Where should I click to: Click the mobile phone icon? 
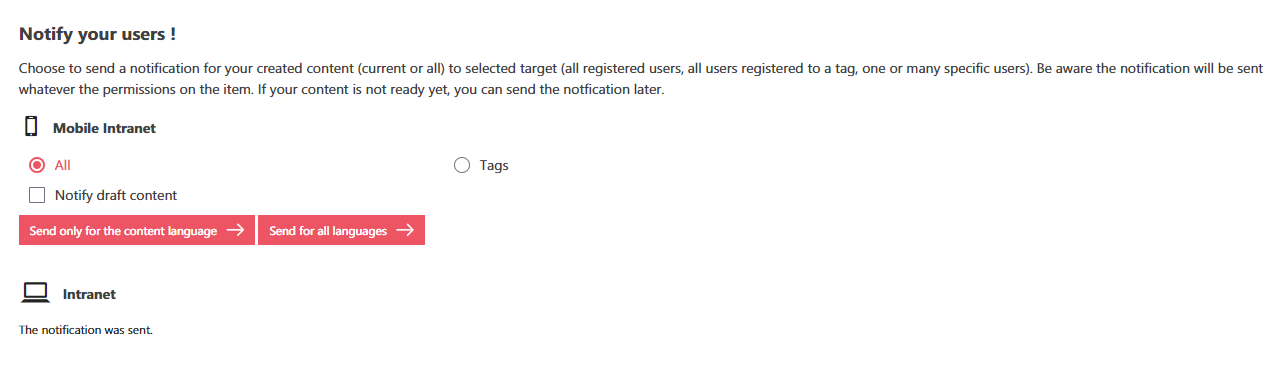tap(31, 126)
